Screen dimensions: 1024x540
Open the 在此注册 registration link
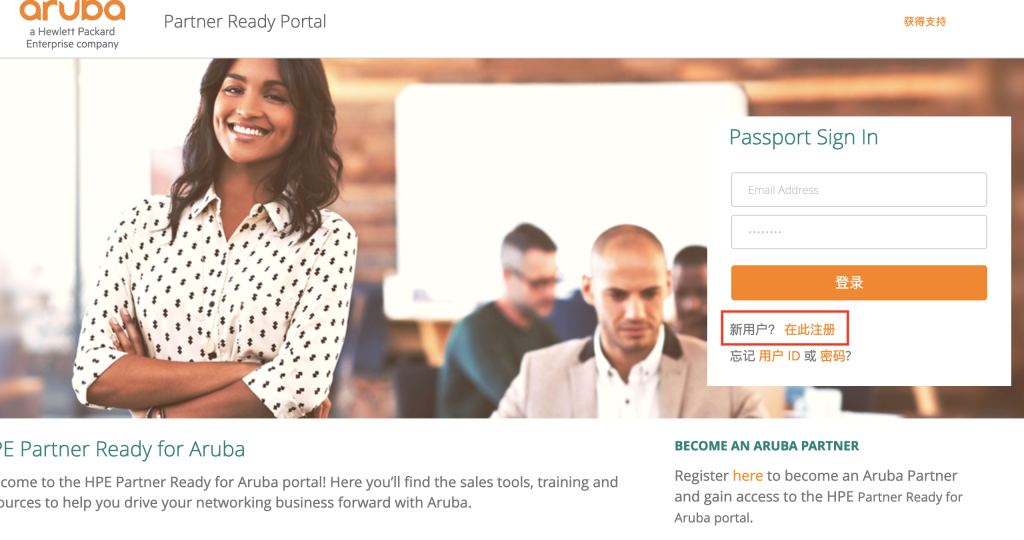pyautogui.click(x=810, y=329)
